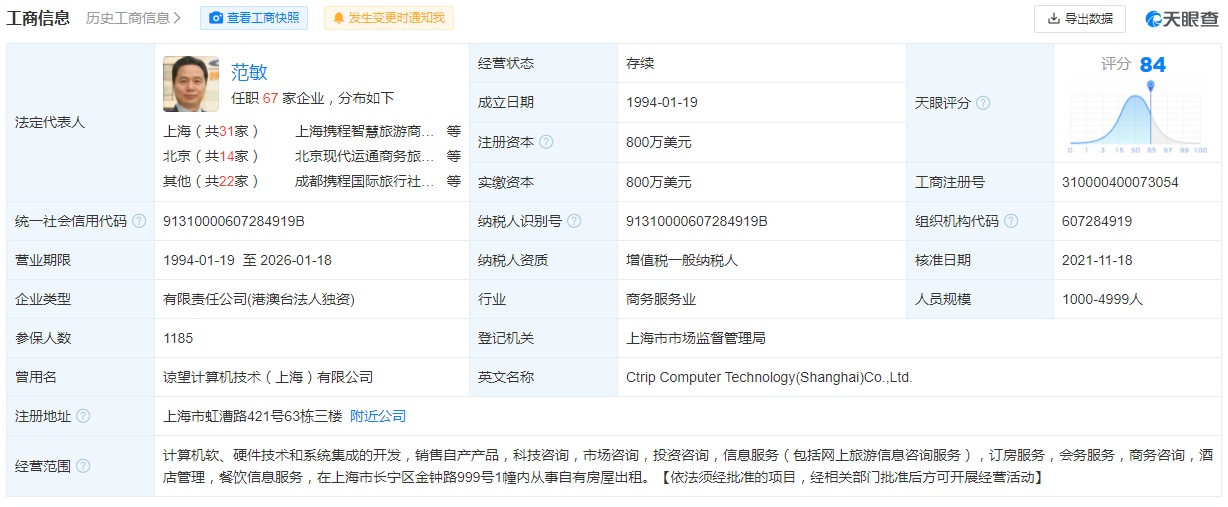Select credit code 91310000607284919B under 统一社会信用代码
This screenshot has width=1228, height=507.
click(x=234, y=221)
